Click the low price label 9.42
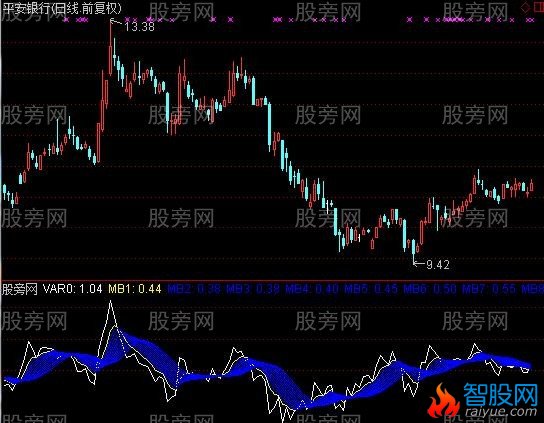 (x=438, y=265)
